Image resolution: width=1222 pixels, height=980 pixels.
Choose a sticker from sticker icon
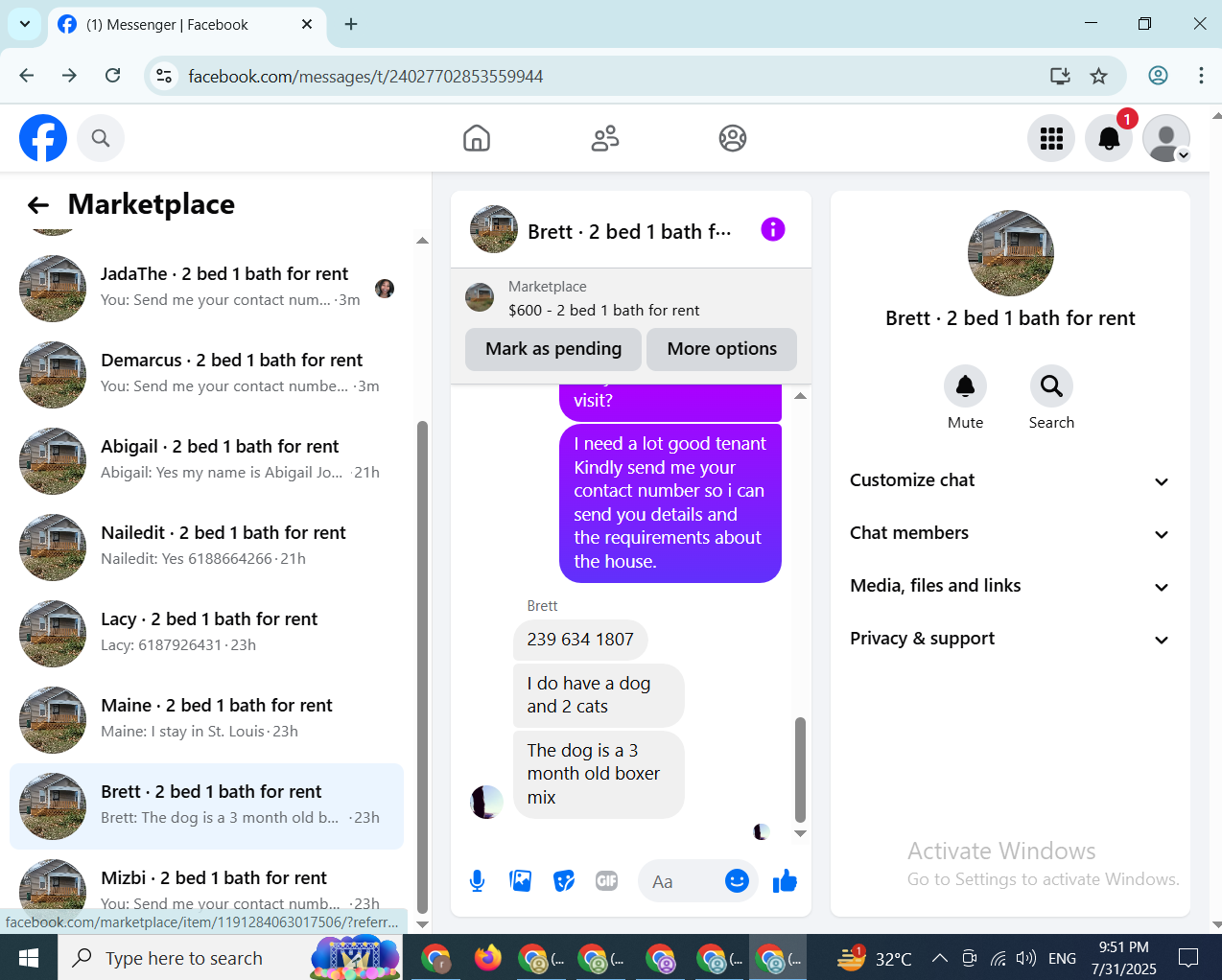(564, 881)
